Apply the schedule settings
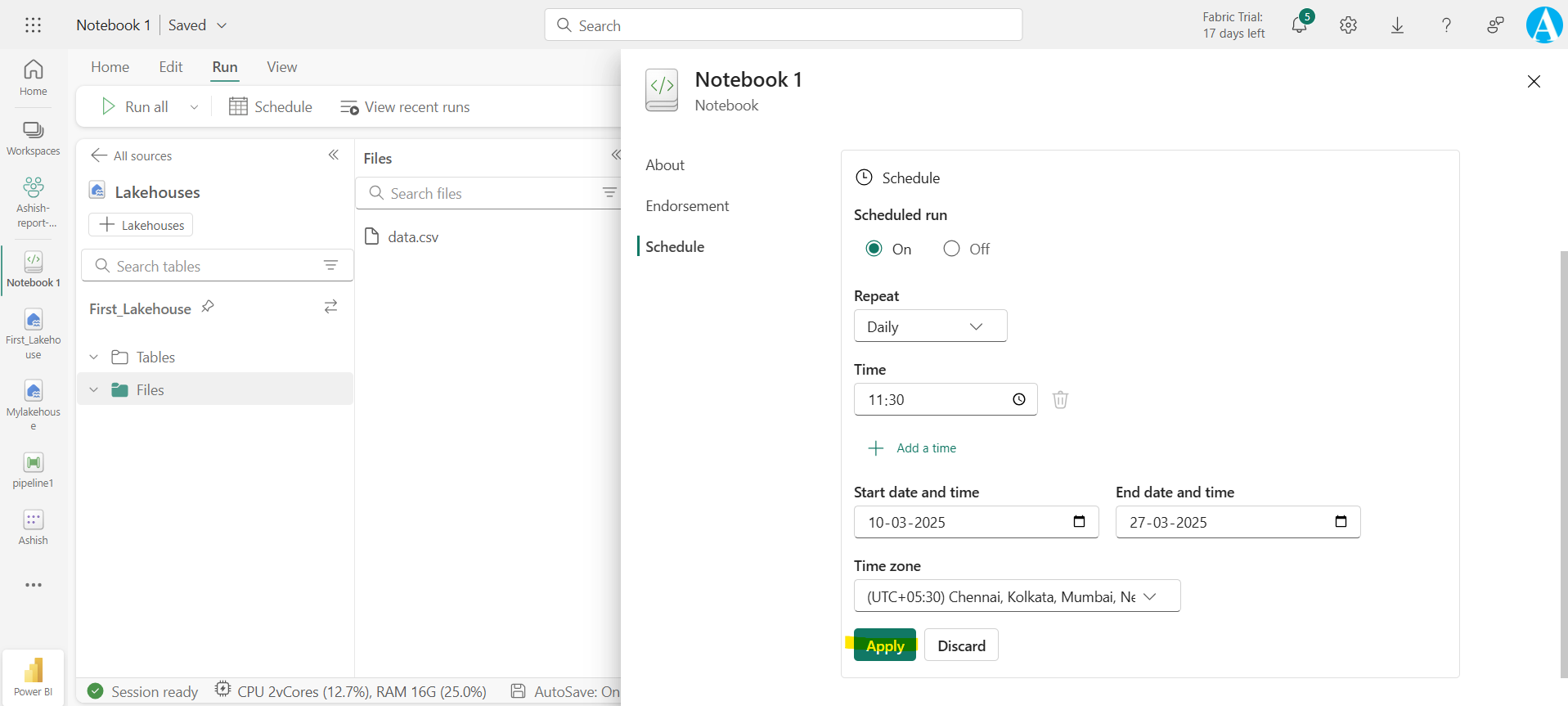The height and width of the screenshot is (706, 1568). click(x=884, y=645)
